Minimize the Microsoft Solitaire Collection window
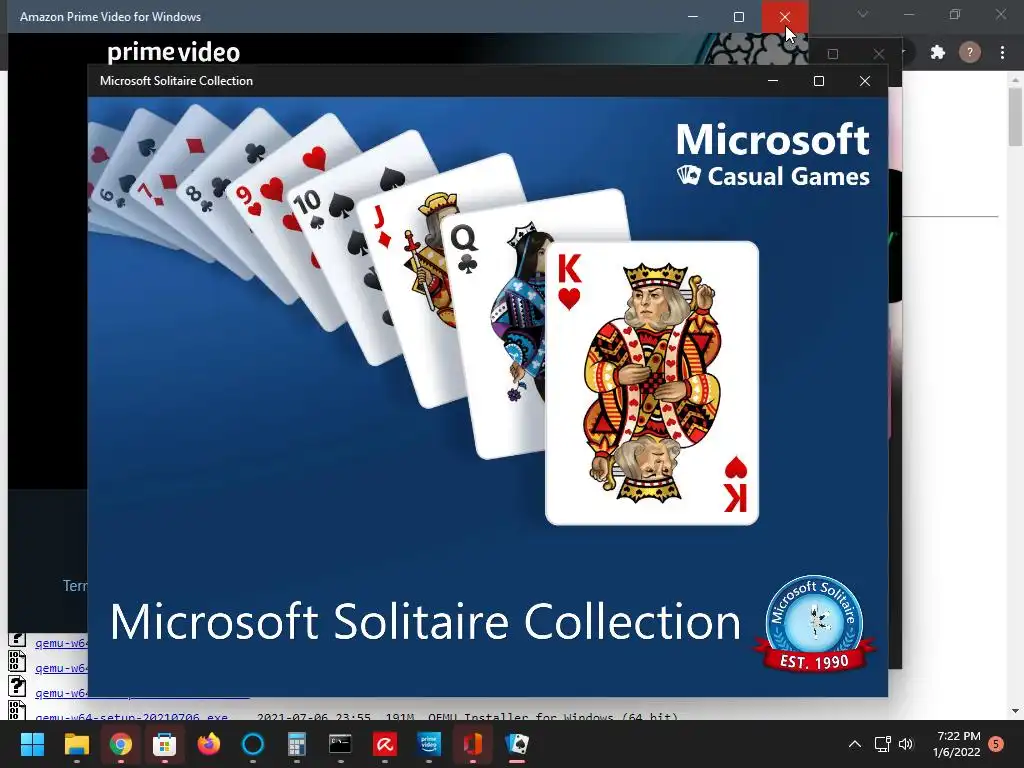1024x768 pixels. pyautogui.click(x=773, y=81)
